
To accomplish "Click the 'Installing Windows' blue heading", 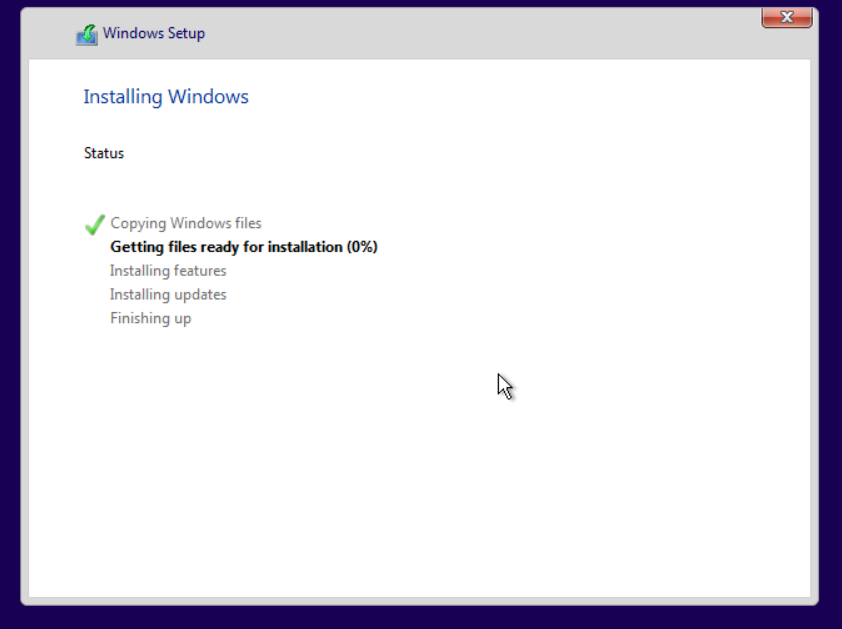I will (166, 97).
